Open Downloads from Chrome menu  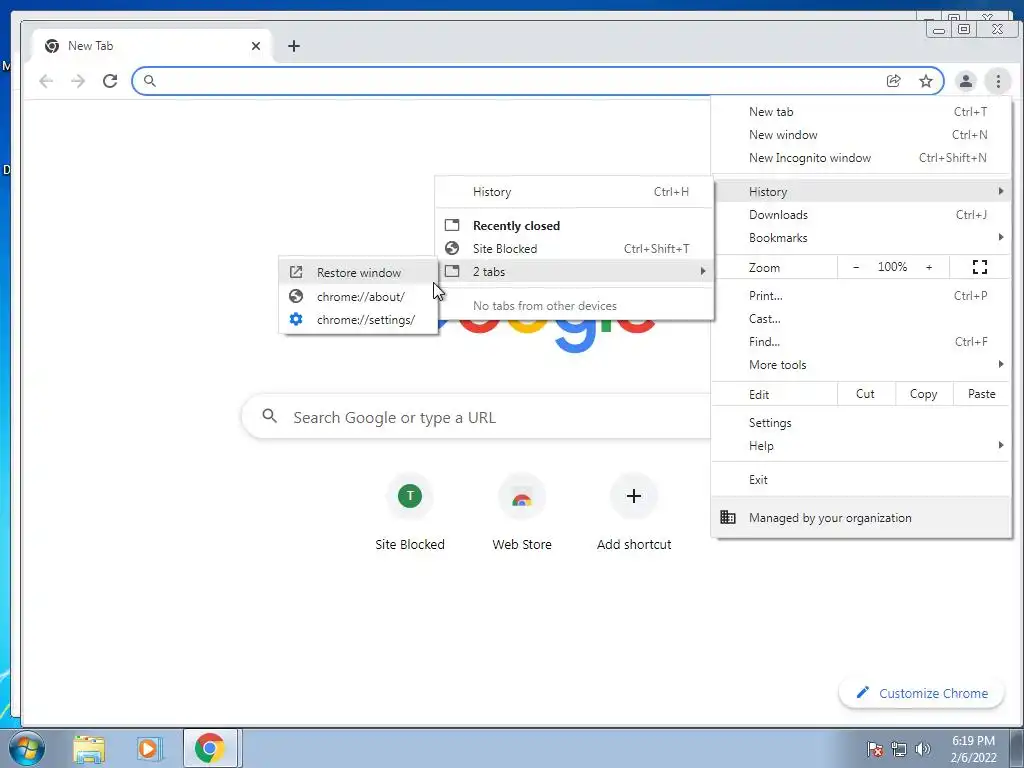click(x=861, y=215)
